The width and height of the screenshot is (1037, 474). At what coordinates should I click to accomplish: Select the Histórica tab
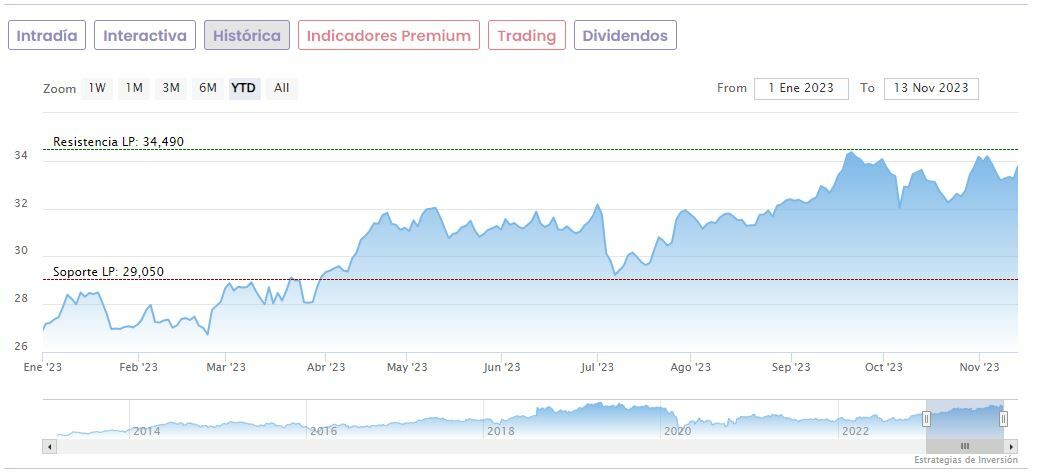point(247,36)
